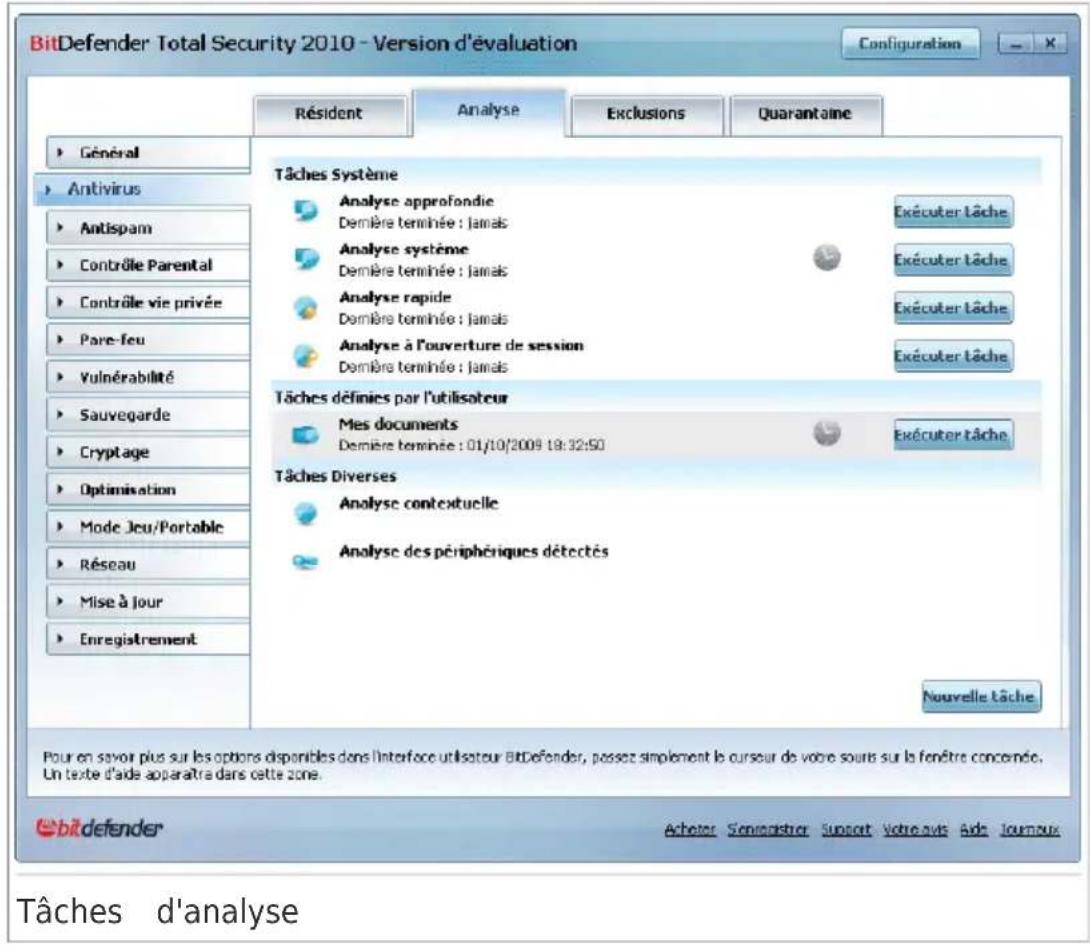This screenshot has height=945, width=1090.
Task: Click Tâches définies par l'utilisateur header
Action: (x=391, y=398)
